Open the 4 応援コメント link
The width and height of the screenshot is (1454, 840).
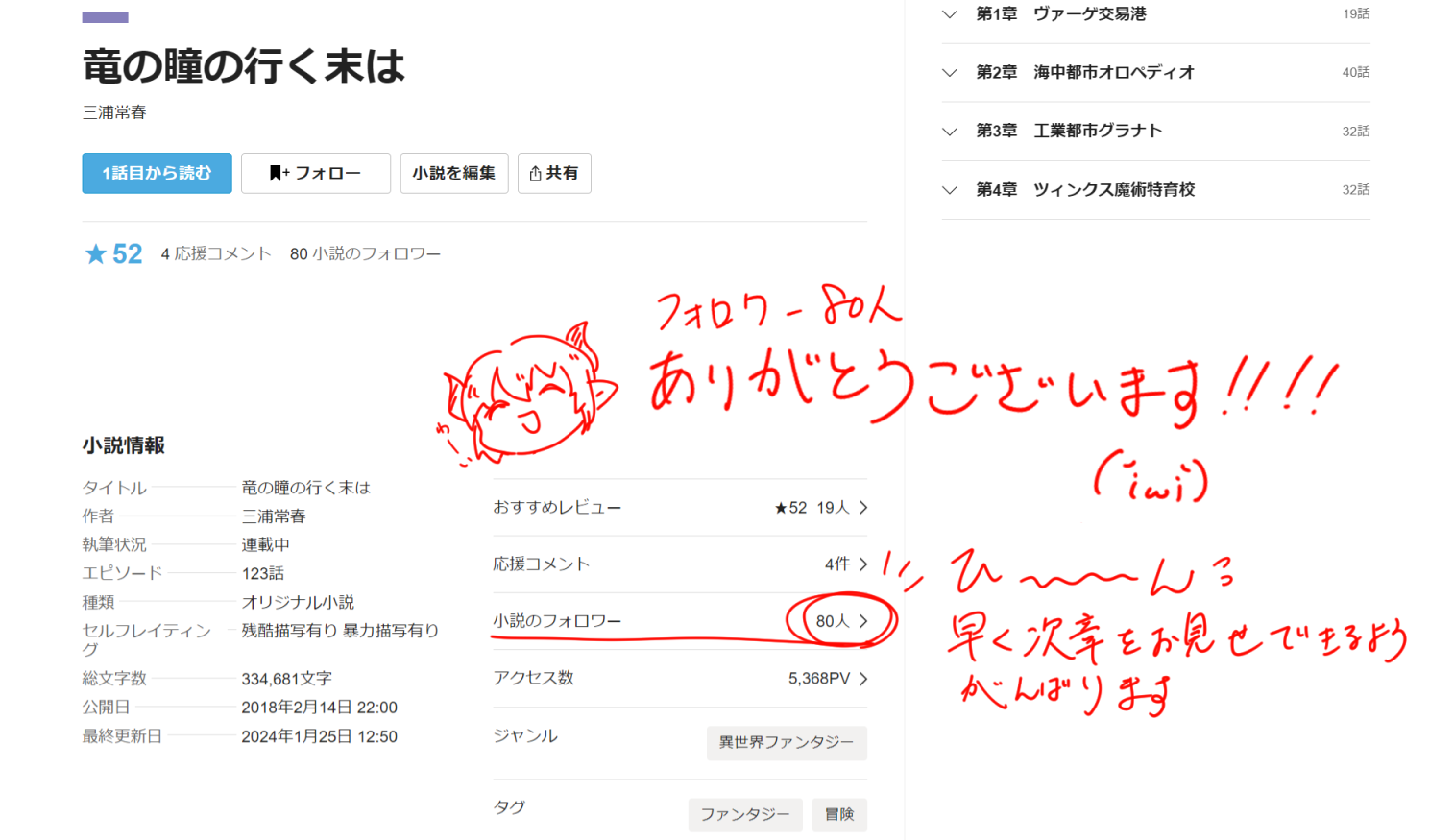(216, 253)
